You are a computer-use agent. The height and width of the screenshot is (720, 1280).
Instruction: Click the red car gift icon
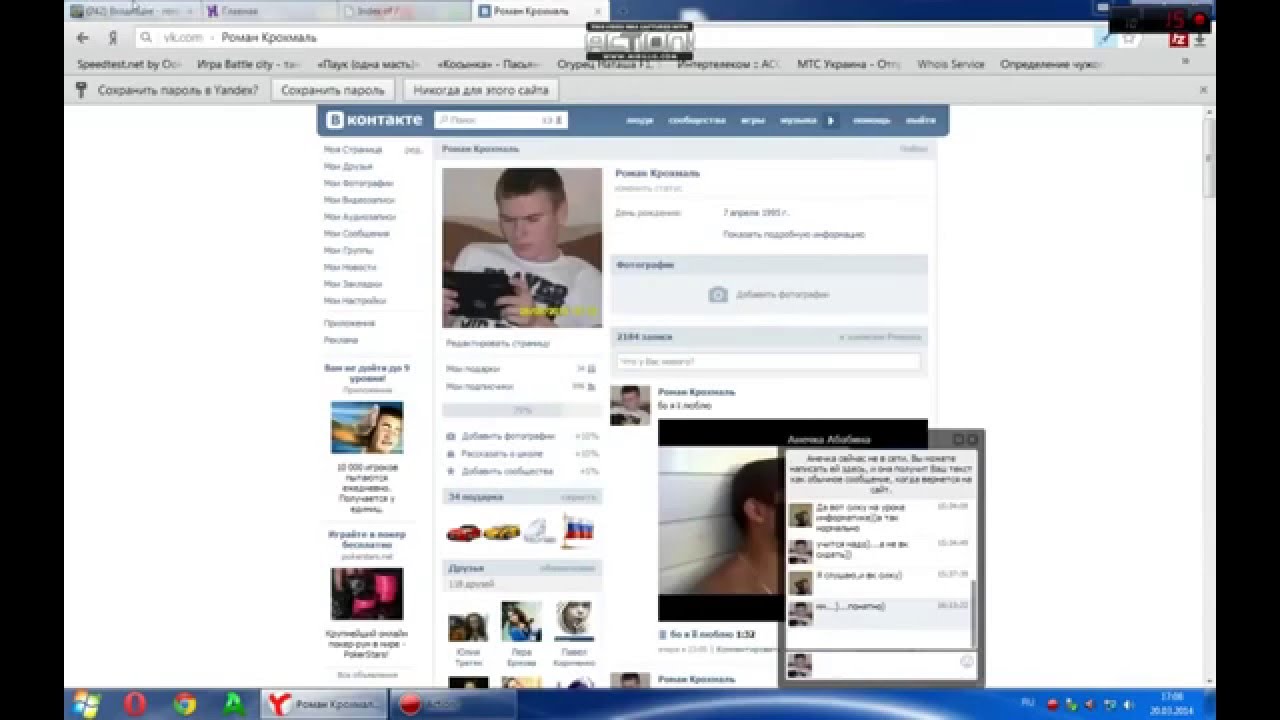point(463,532)
